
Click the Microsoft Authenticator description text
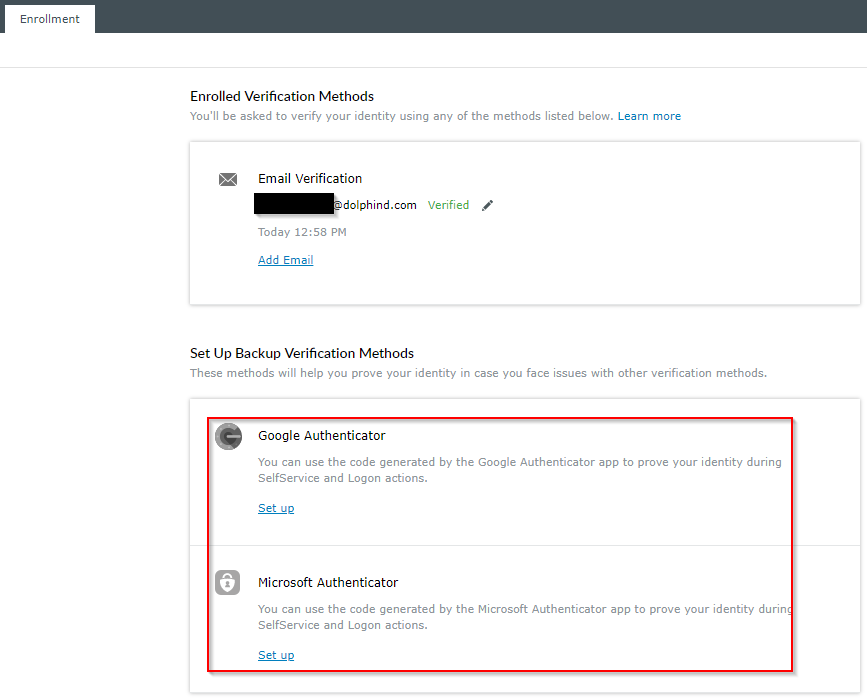tap(525, 617)
